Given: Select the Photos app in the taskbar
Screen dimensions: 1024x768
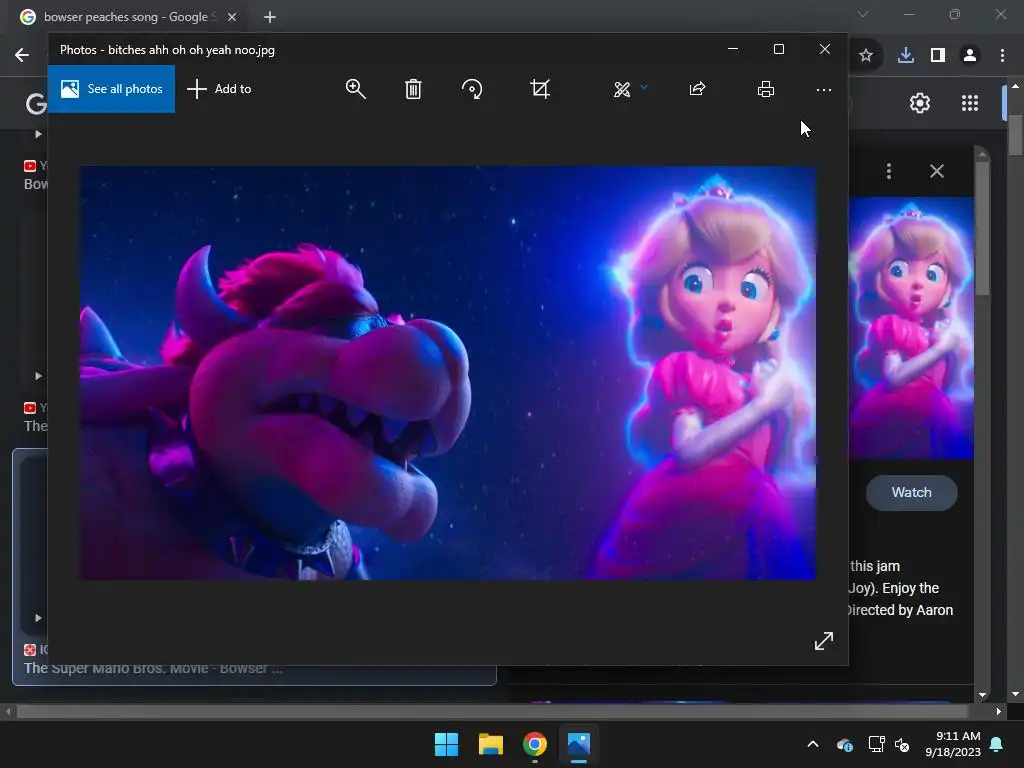Looking at the screenshot, I should point(579,744).
